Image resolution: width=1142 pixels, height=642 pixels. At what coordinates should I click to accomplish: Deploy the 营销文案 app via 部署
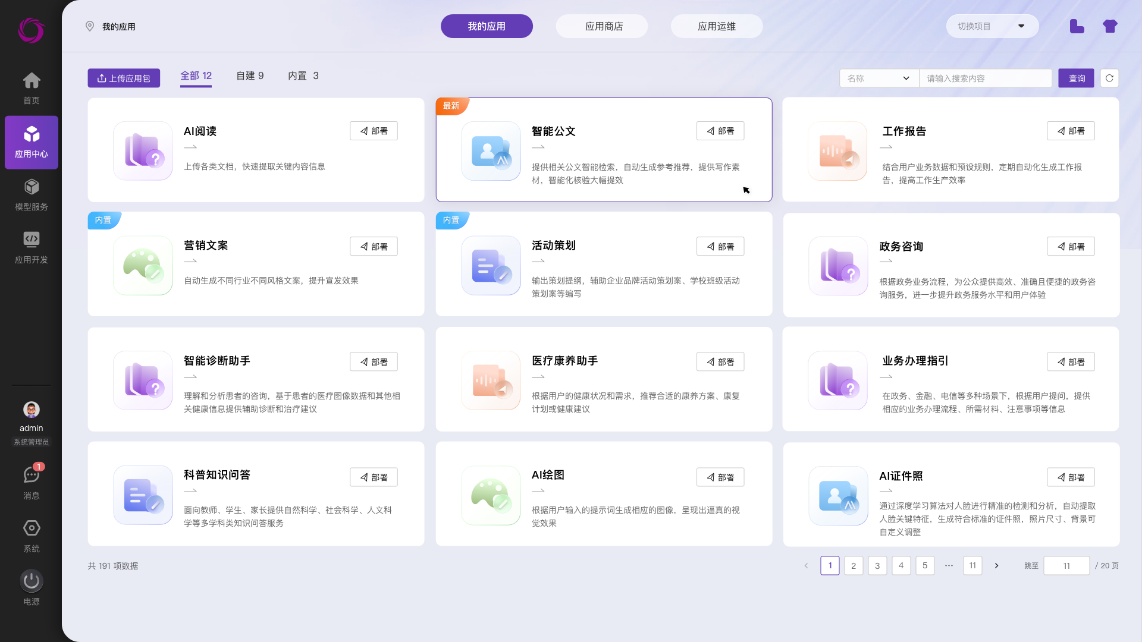tap(374, 246)
